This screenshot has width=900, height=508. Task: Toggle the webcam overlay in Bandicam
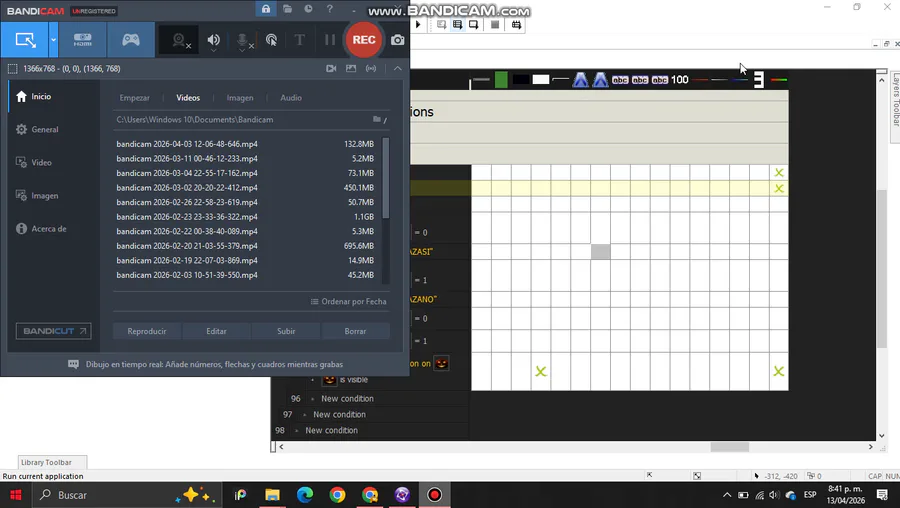coord(181,40)
